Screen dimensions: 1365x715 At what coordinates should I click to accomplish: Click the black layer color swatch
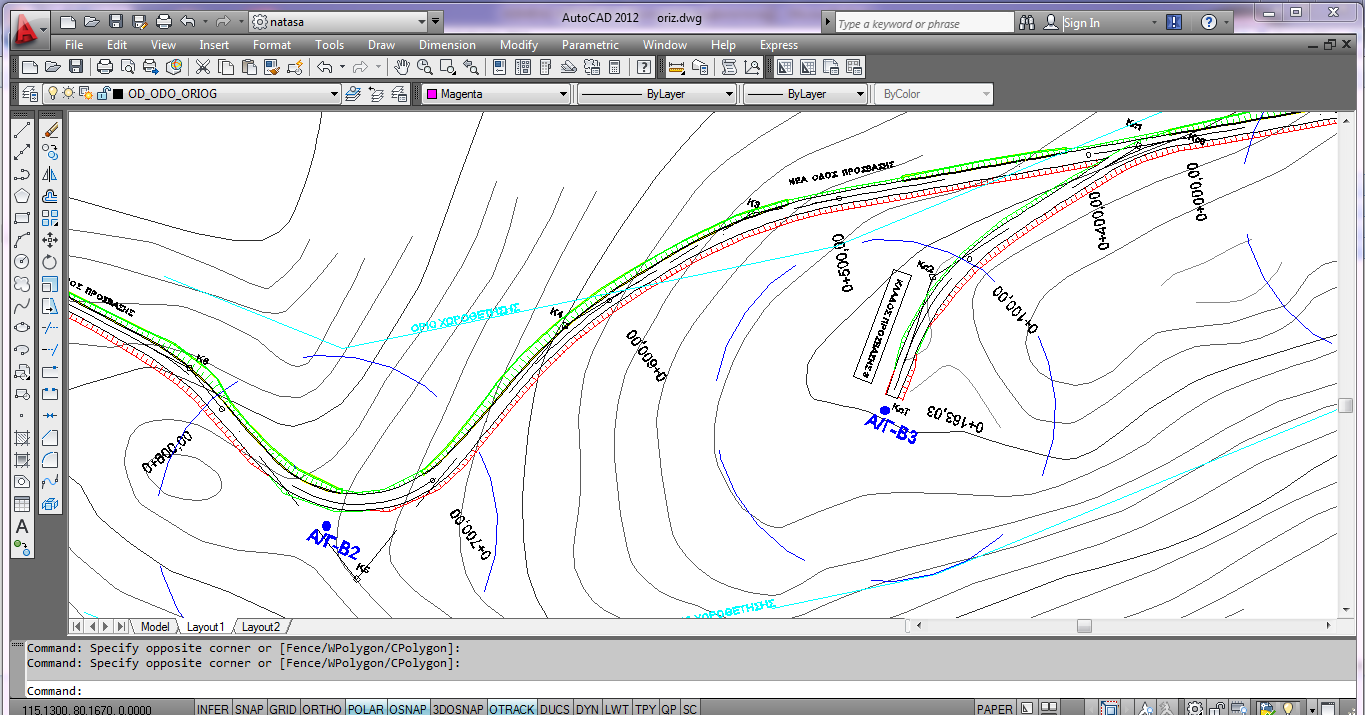coord(118,94)
